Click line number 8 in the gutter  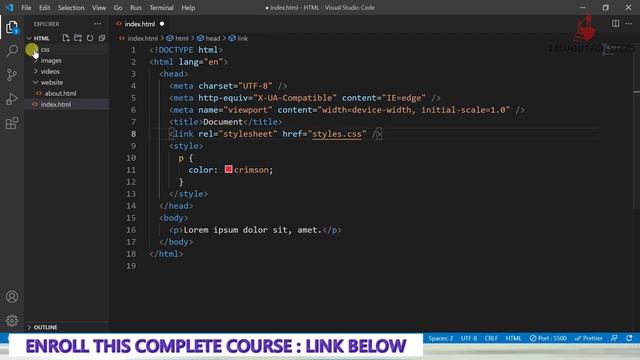tap(133, 134)
